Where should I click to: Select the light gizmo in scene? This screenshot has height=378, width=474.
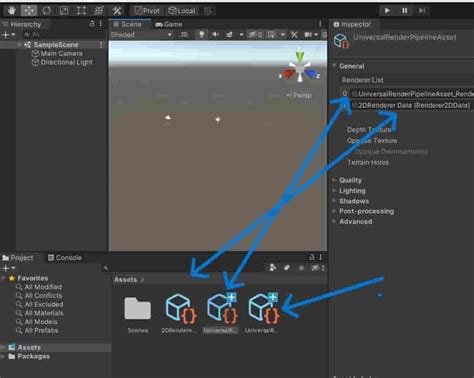(218, 119)
